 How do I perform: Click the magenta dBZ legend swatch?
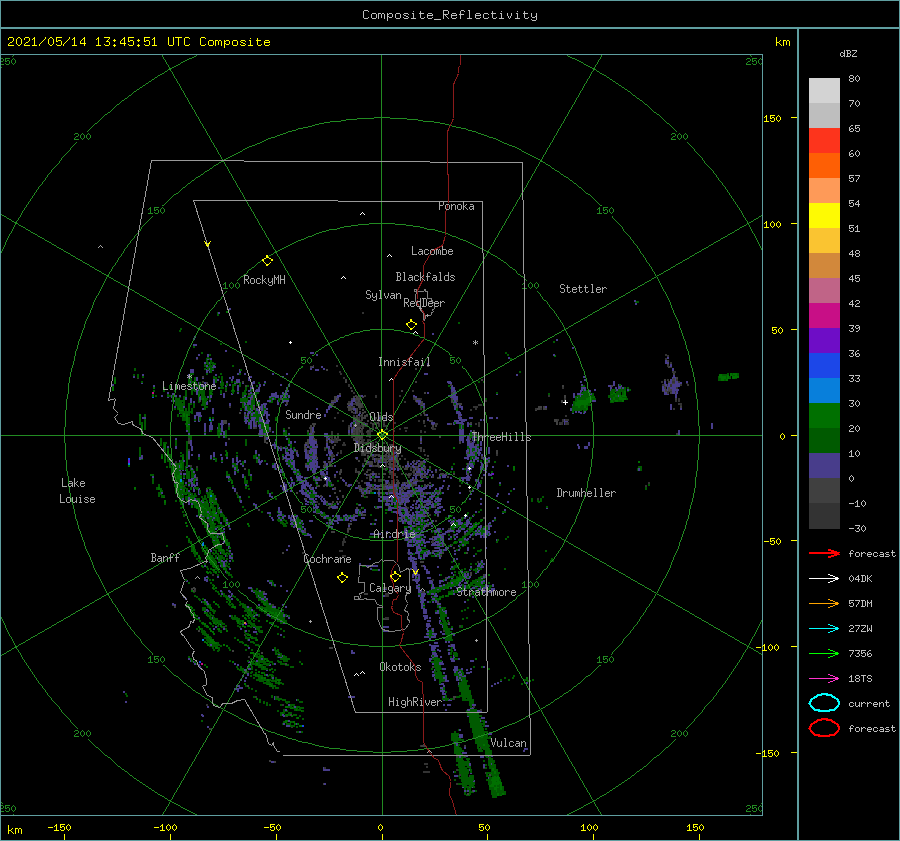824,315
